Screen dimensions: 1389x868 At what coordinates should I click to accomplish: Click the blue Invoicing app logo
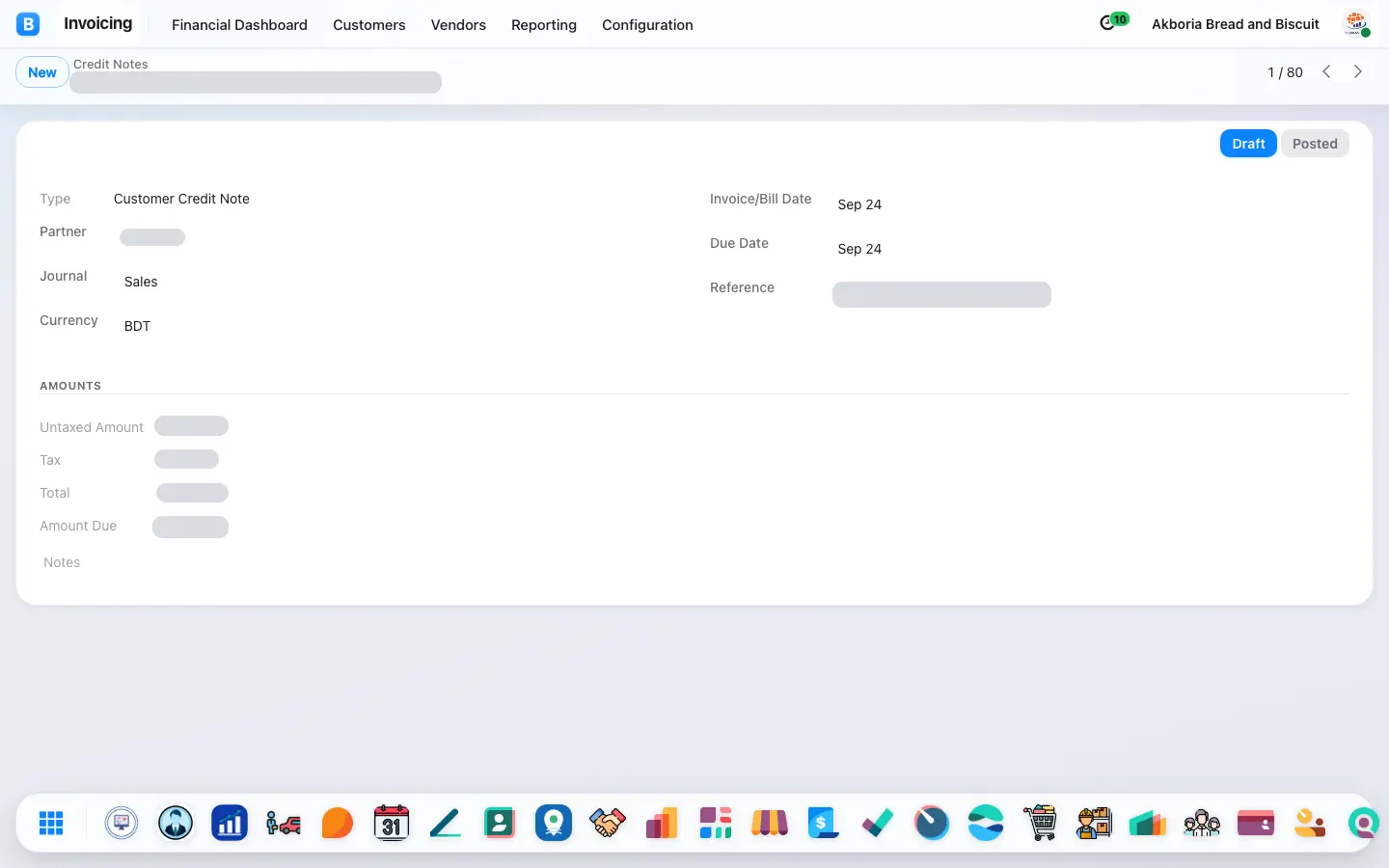coord(28,24)
